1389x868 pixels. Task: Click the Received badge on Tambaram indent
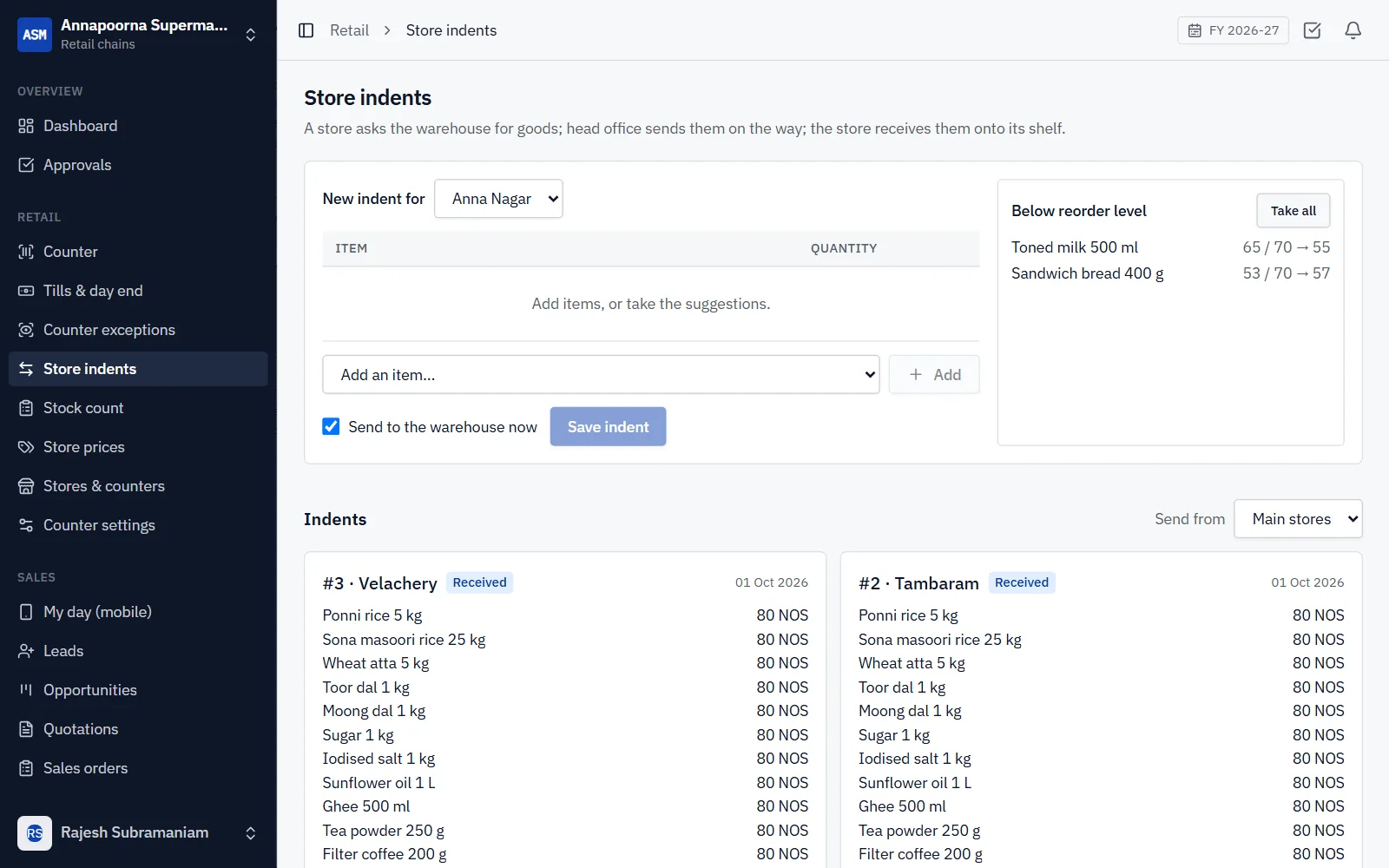(x=1021, y=582)
